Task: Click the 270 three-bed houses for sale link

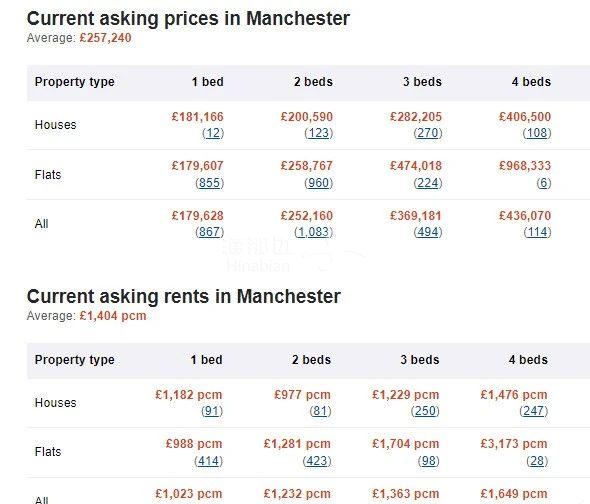Action: pyautogui.click(x=428, y=133)
